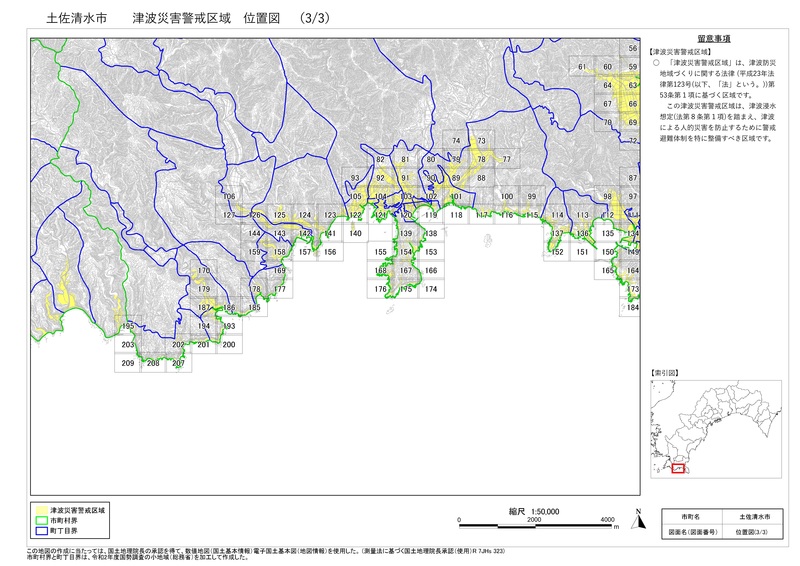Click the north arrow compass icon

634,517
